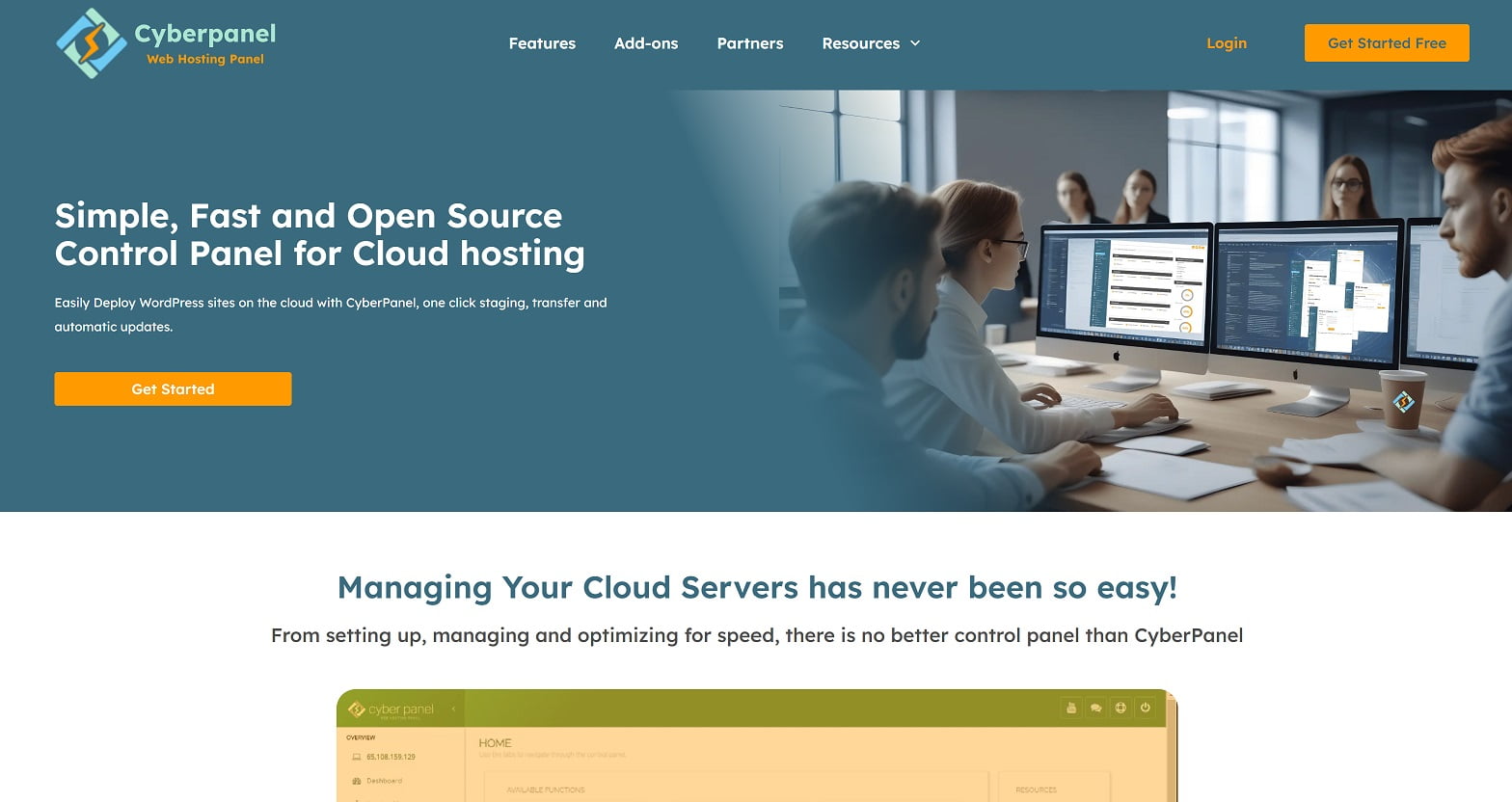Click the Login link

(x=1226, y=43)
